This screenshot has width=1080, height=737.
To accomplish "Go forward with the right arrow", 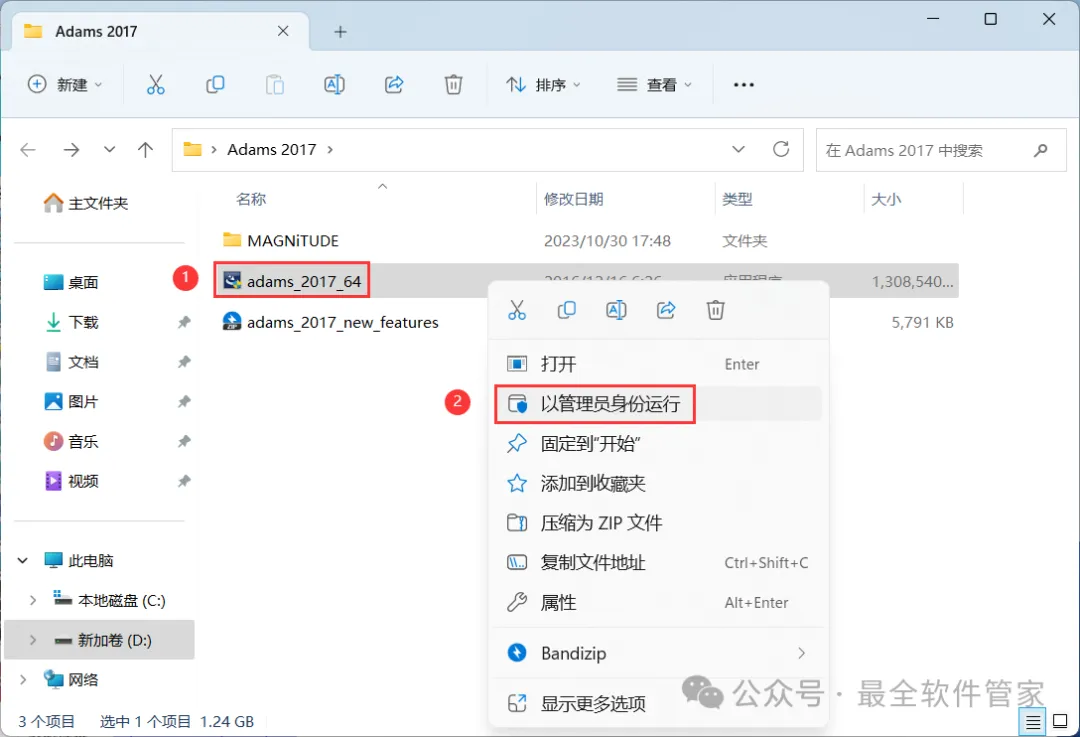I will [x=71, y=149].
